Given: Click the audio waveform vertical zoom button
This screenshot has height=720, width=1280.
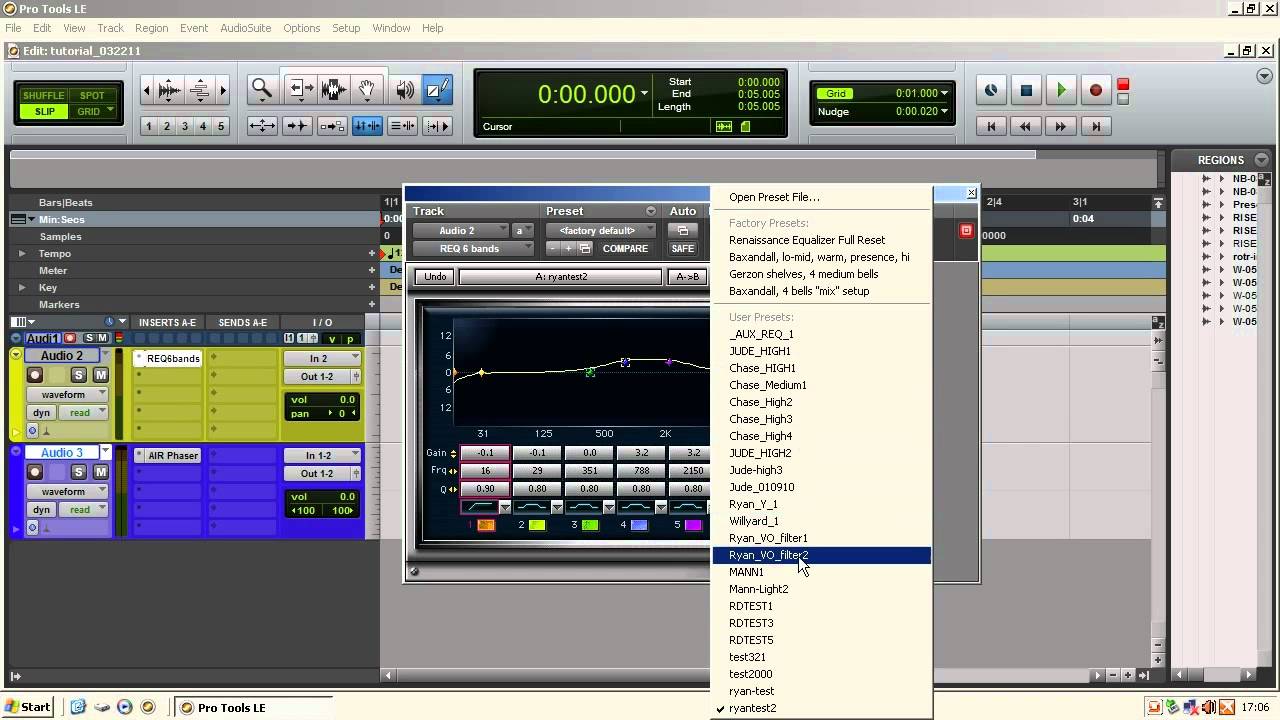Looking at the screenshot, I should click(x=170, y=90).
